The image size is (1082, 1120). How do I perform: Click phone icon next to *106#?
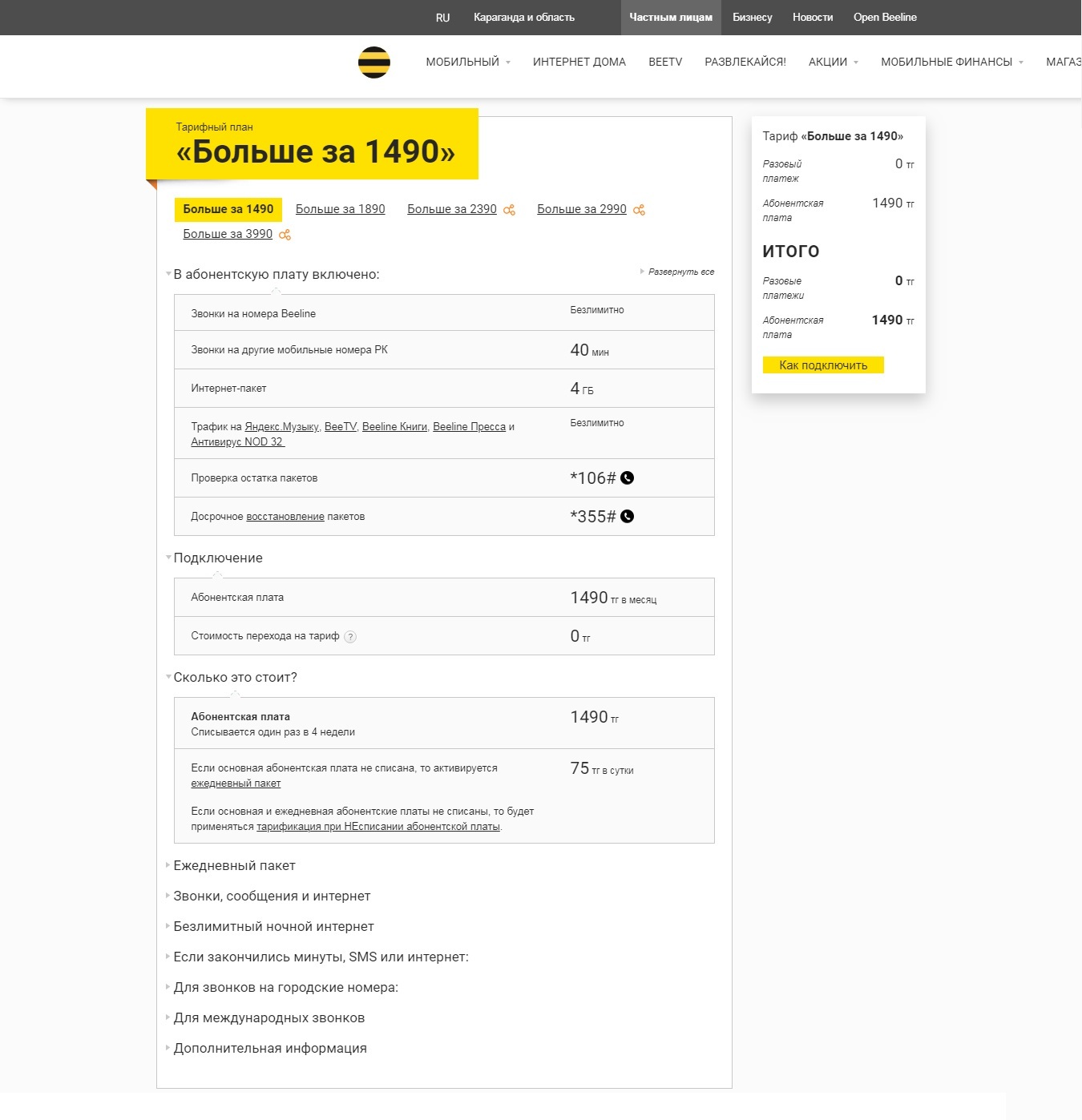628,477
